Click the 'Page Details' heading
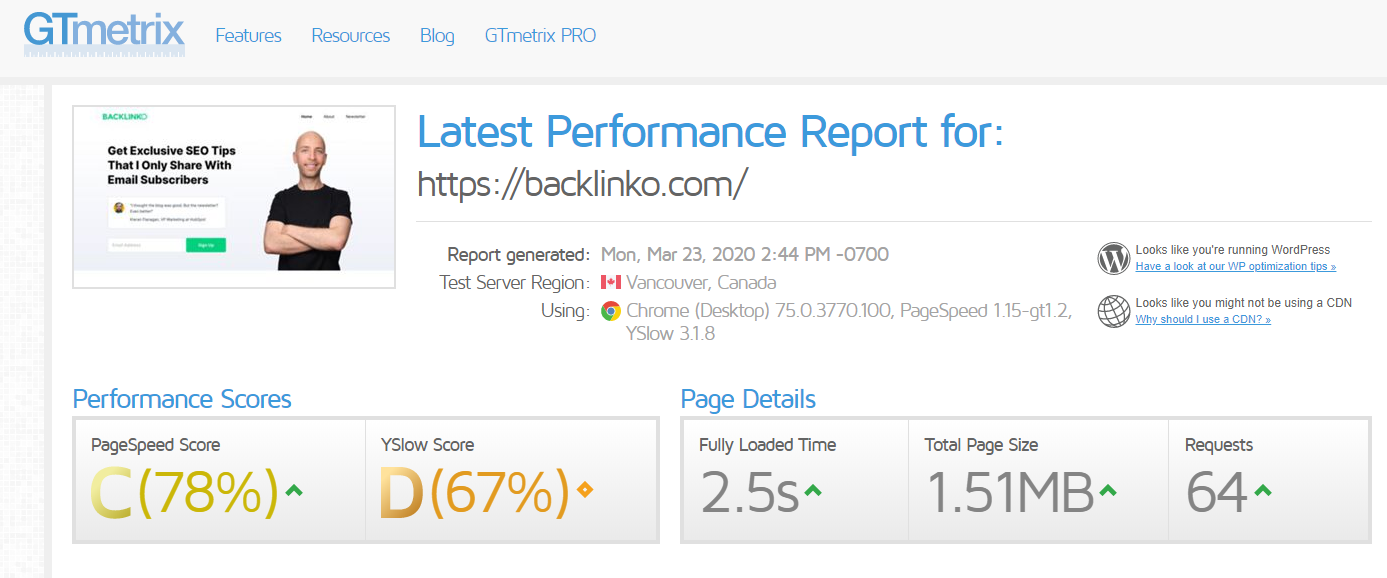1387x578 pixels. coord(748,399)
